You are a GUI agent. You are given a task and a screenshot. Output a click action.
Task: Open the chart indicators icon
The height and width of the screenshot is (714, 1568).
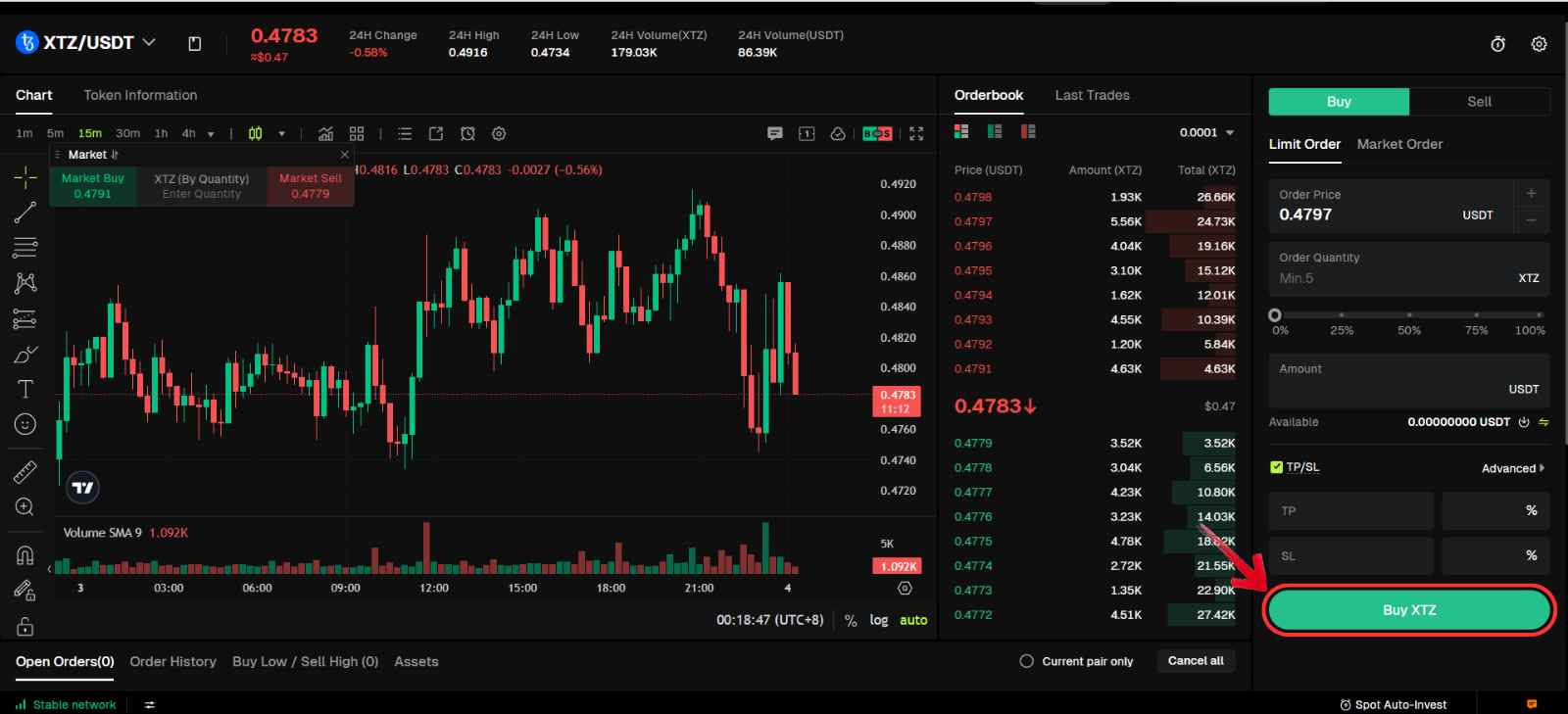325,134
